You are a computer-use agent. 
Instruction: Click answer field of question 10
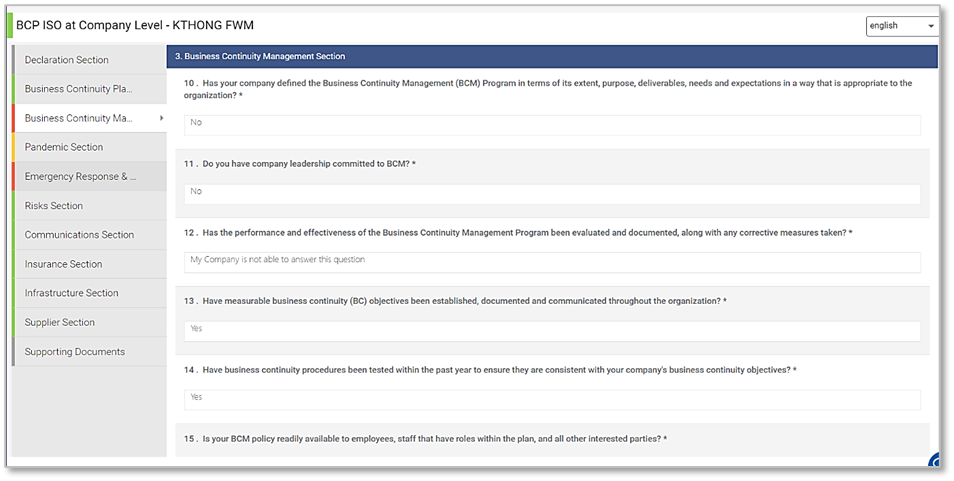552,125
